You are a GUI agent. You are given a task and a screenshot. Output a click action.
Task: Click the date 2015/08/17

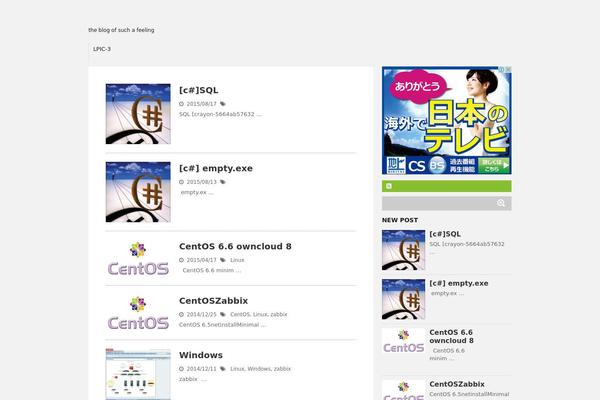click(201, 104)
